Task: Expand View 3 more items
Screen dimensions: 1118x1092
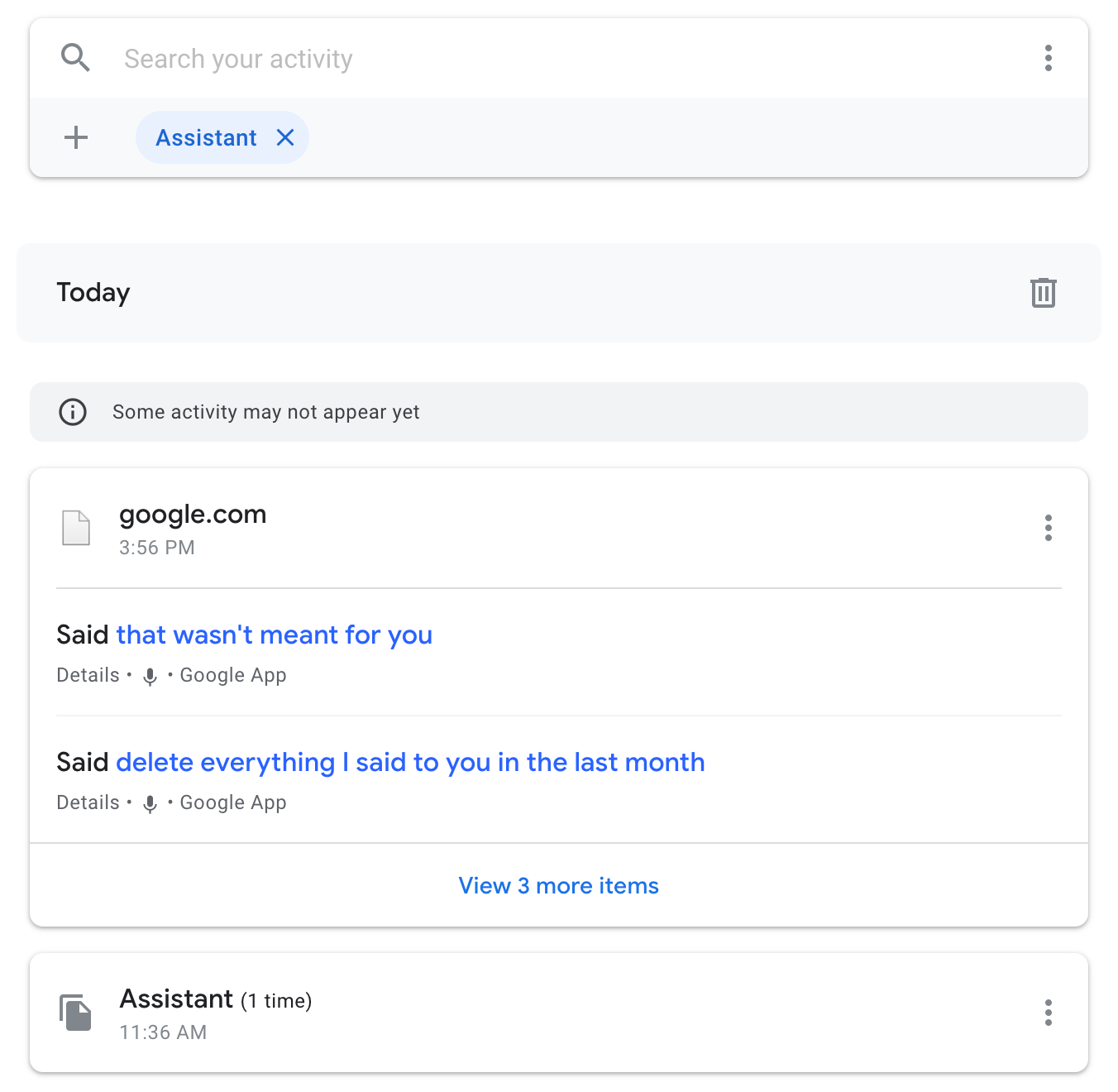Action: click(558, 885)
